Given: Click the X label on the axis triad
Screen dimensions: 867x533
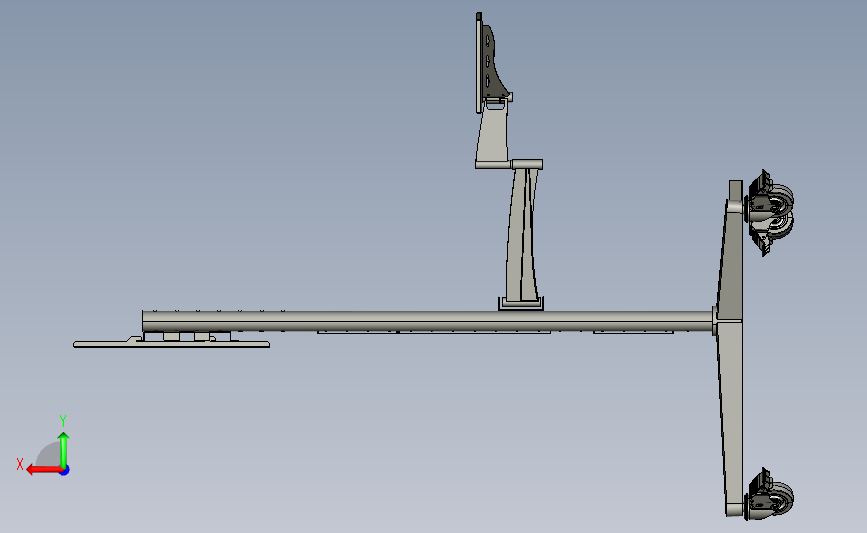Looking at the screenshot, I should [20, 464].
